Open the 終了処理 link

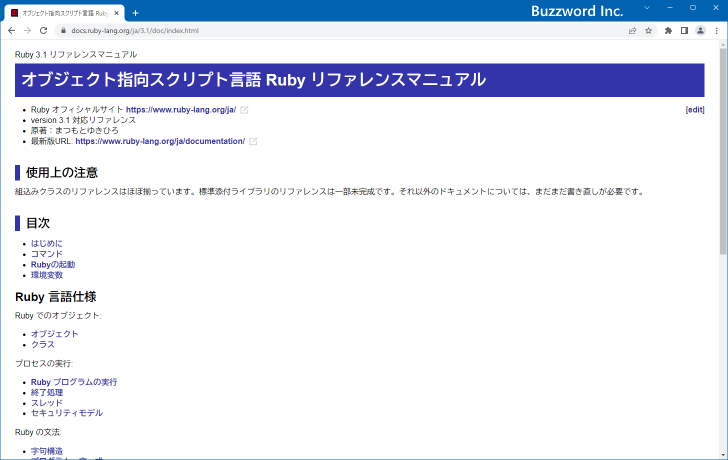(x=47, y=393)
